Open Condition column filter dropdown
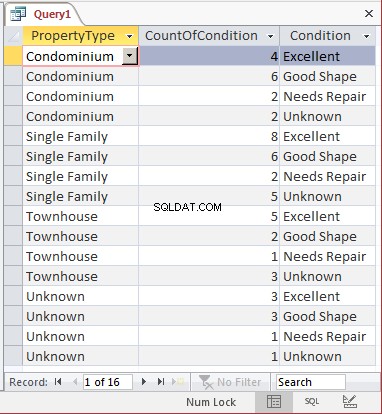The width and height of the screenshot is (382, 414). click(367, 36)
